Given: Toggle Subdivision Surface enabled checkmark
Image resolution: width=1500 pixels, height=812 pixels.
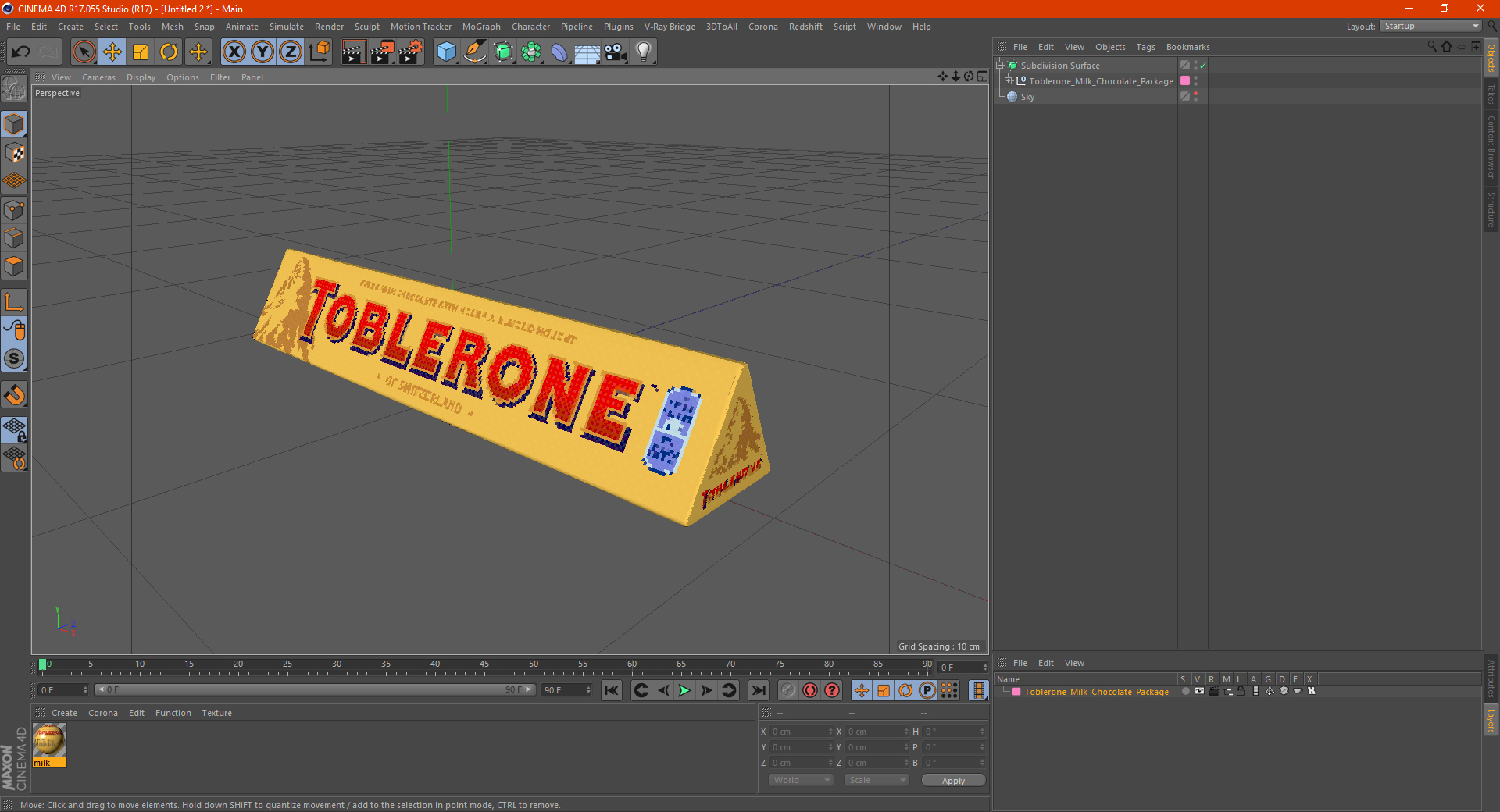Looking at the screenshot, I should 1203,66.
